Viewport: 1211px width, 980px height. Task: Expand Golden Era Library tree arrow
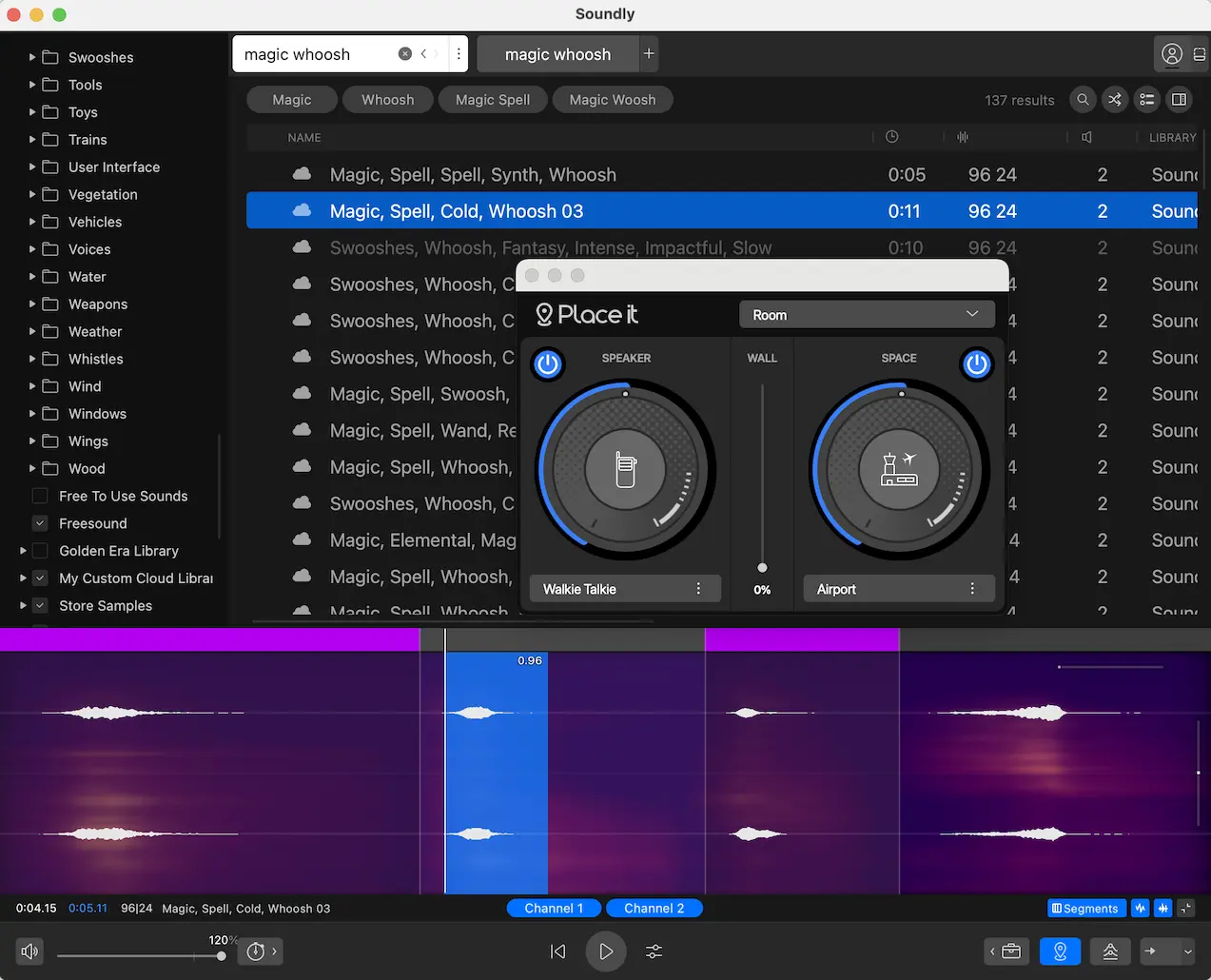pyautogui.click(x=23, y=551)
